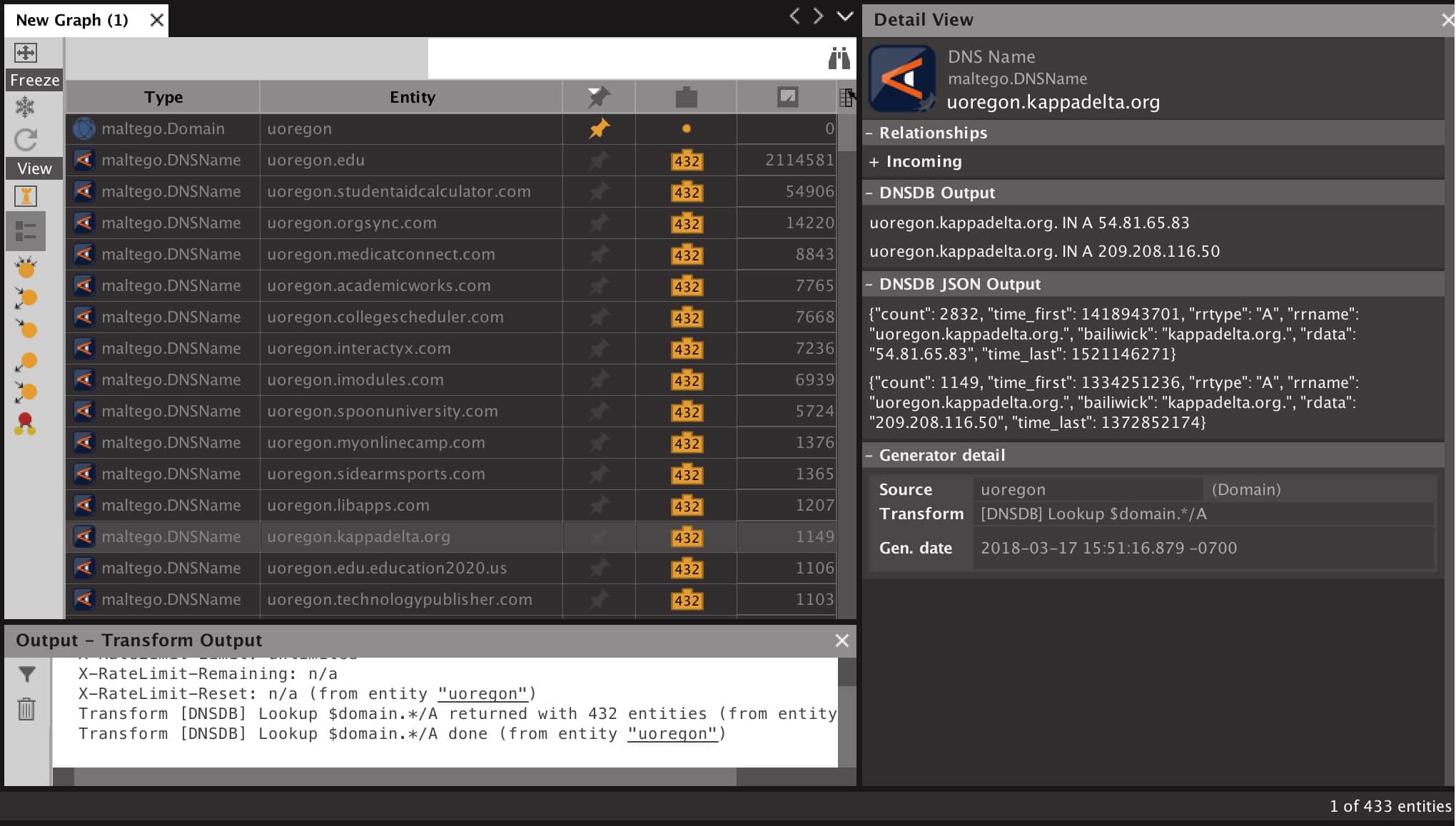This screenshot has width=1456, height=826.
Task: Select the uoregon.kappadelta.org table row
Action: pyautogui.click(x=451, y=536)
